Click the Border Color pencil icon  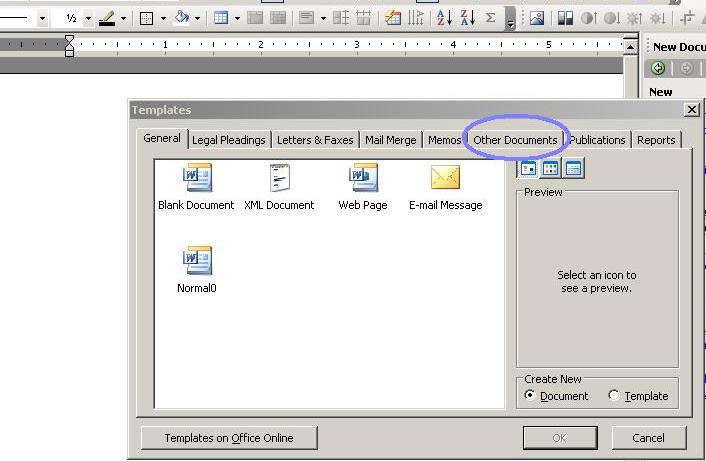107,18
